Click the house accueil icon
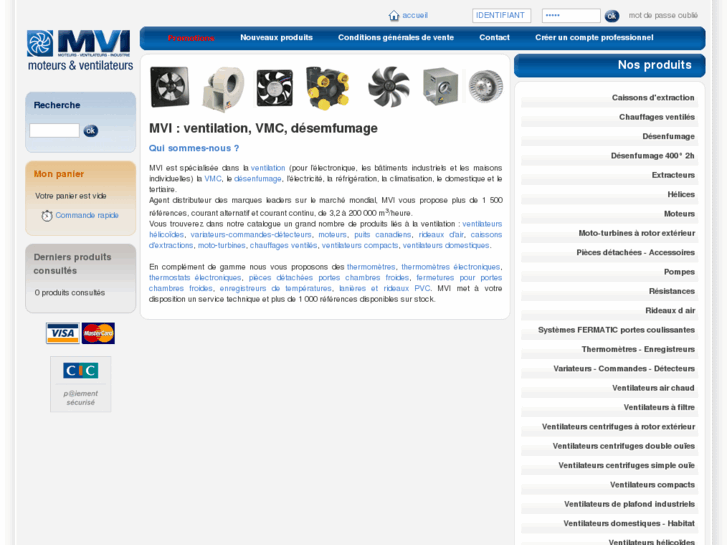The image size is (727, 545). tap(394, 16)
